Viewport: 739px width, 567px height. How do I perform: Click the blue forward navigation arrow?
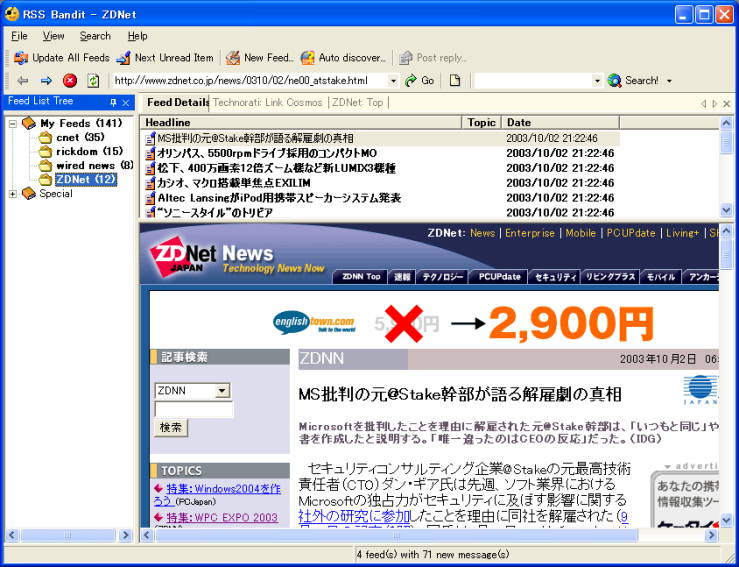[x=46, y=81]
